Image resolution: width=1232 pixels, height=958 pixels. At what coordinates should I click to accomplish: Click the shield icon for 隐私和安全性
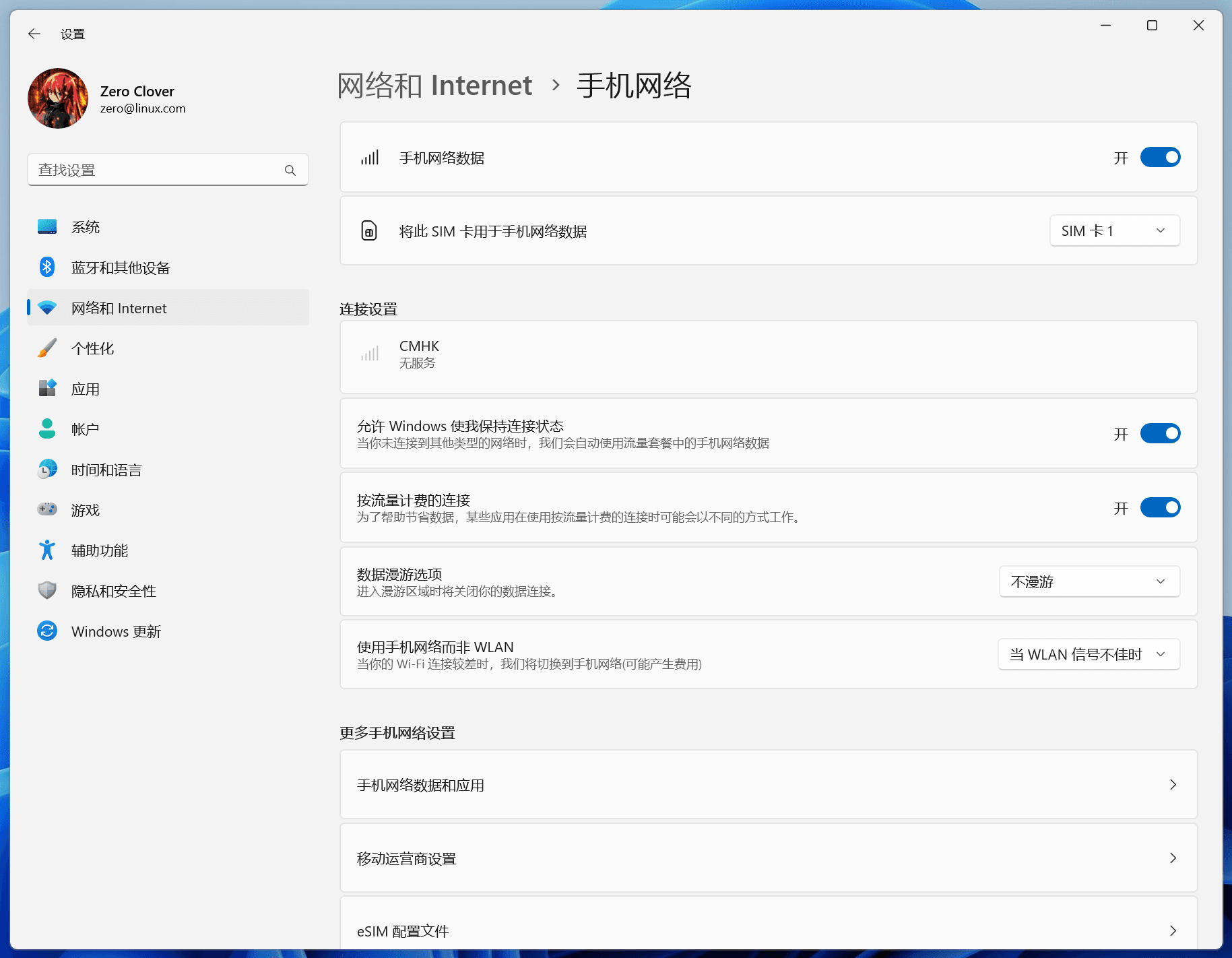[x=47, y=591]
